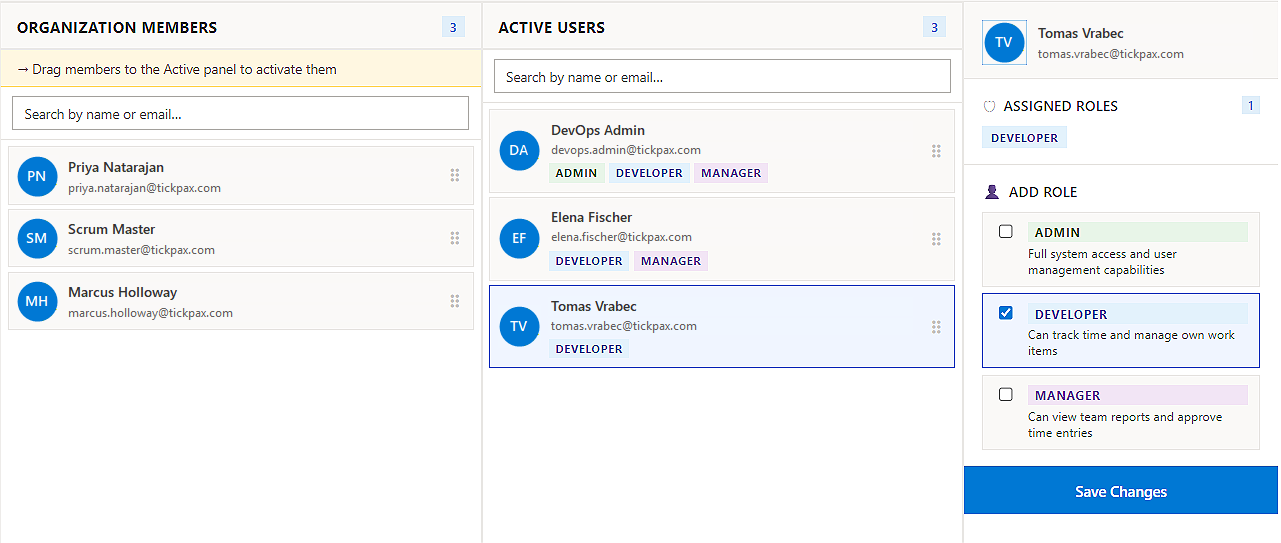Click the Active Users search field
This screenshot has height=543, width=1281.
click(x=722, y=76)
